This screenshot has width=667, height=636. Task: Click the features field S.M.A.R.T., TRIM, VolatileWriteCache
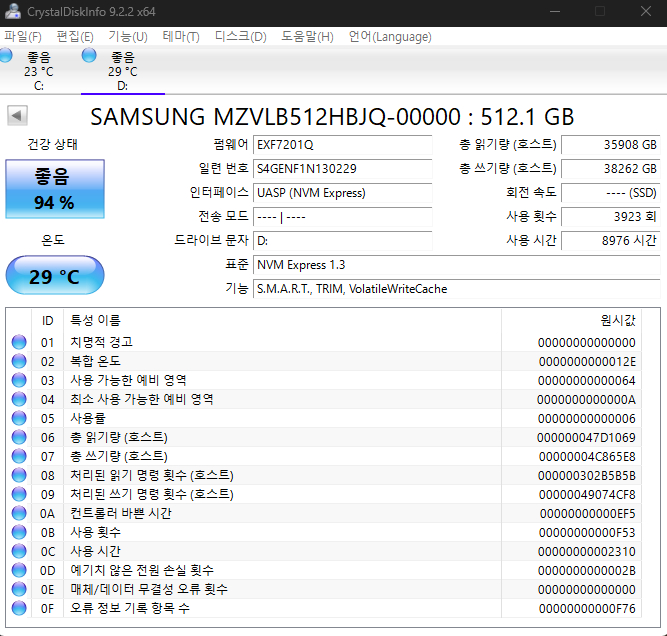pyautogui.click(x=456, y=289)
